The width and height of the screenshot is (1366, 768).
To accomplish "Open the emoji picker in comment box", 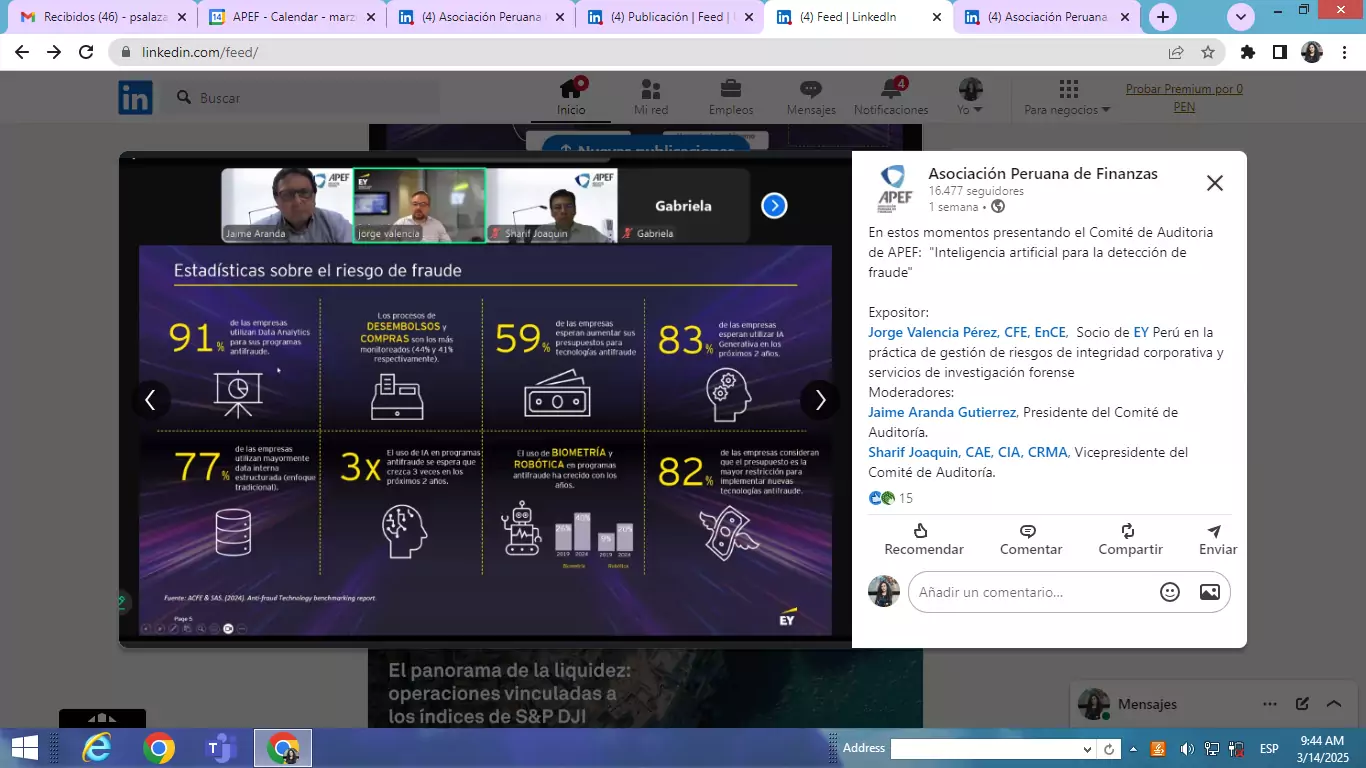I will [1169, 592].
